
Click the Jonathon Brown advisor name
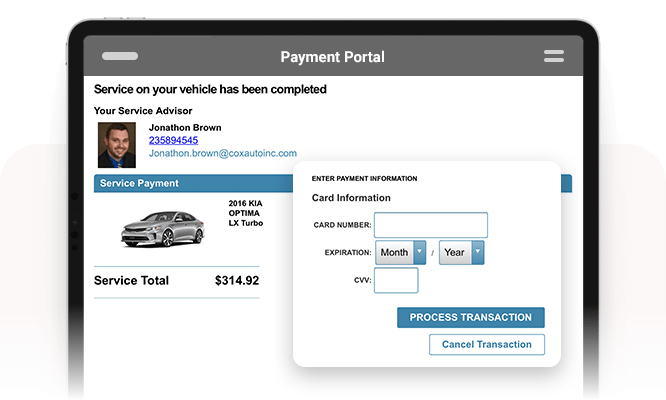pyautogui.click(x=185, y=128)
